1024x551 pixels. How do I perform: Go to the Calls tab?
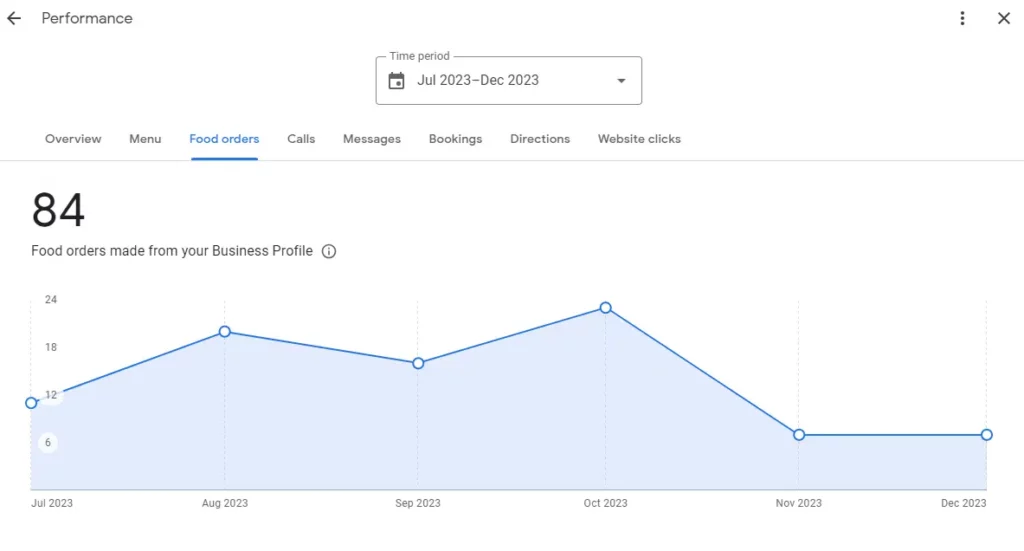click(301, 139)
